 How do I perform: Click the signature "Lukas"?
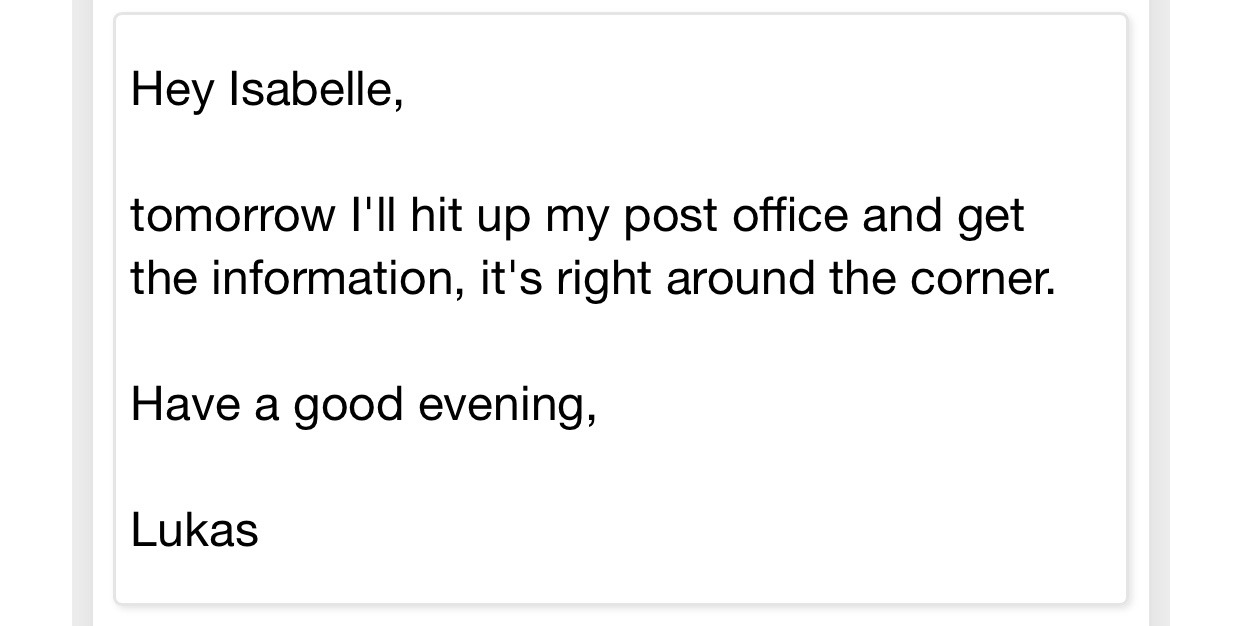coord(194,530)
